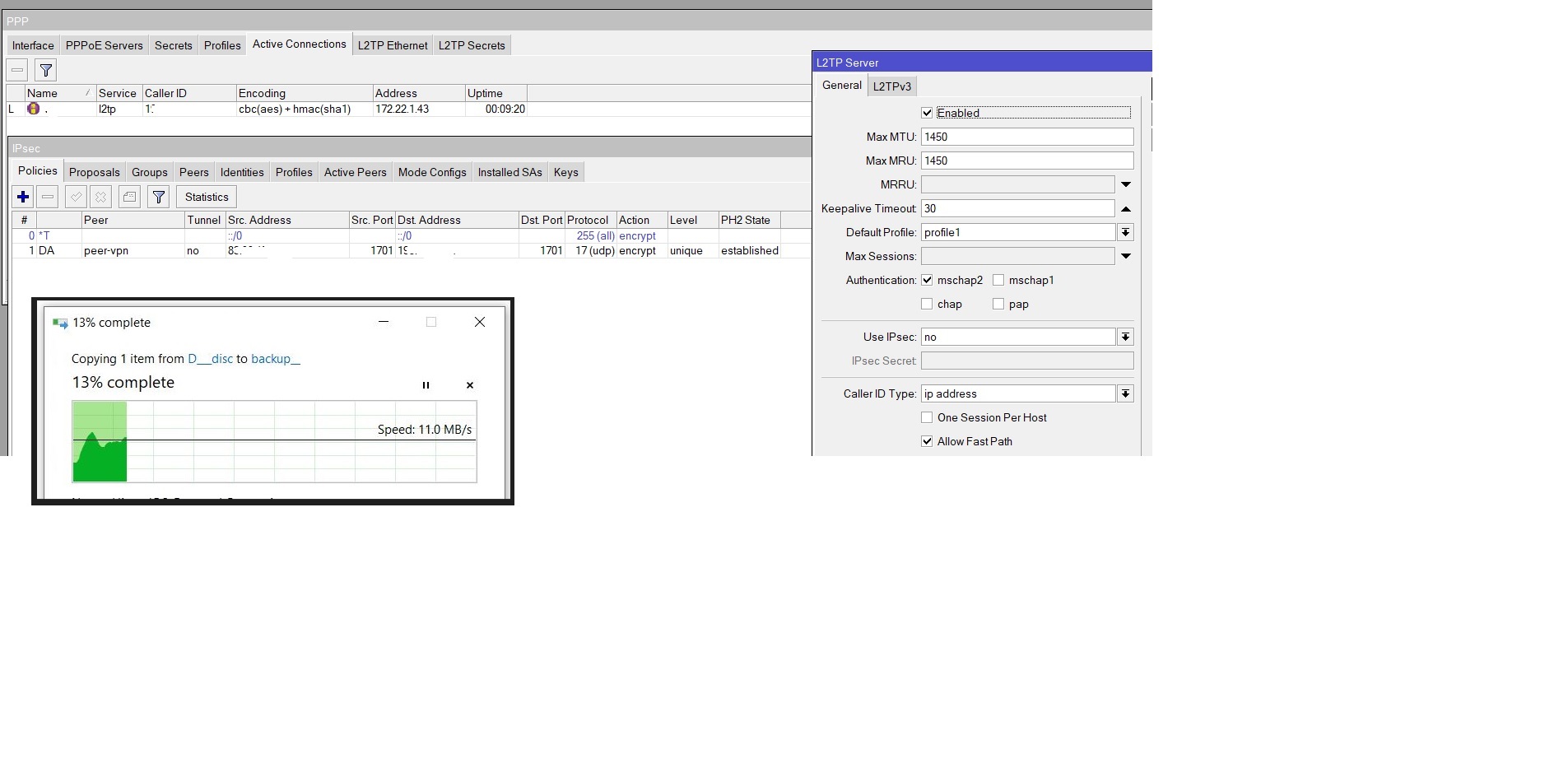Enable mschap1 authentication checkbox
Screen dimensions: 1568x768
coord(998,280)
